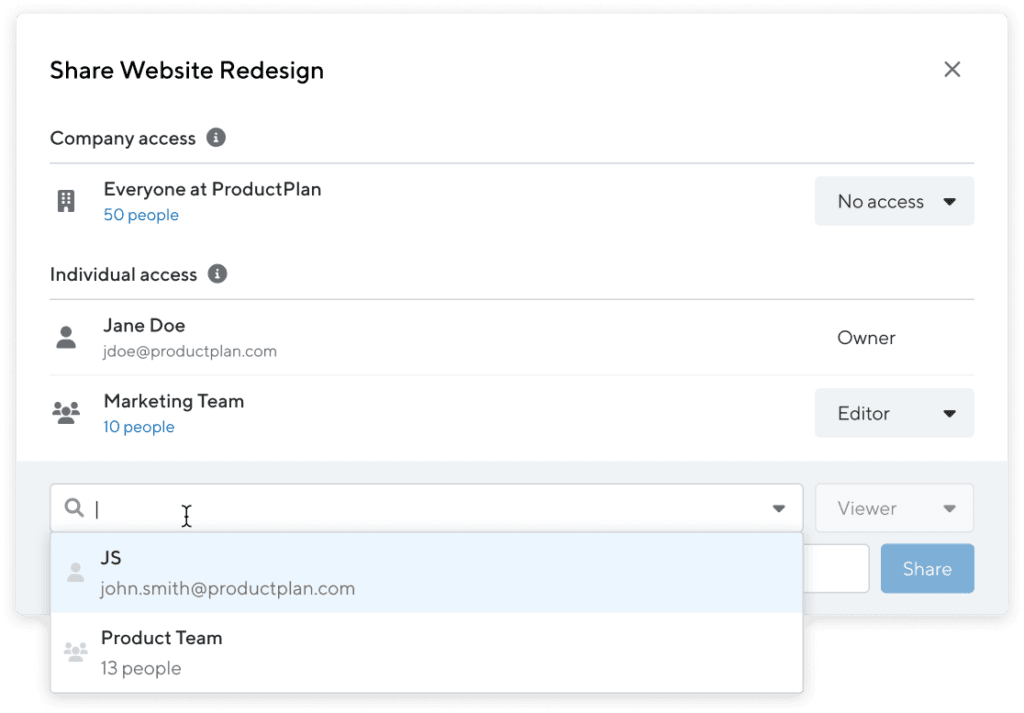
Task: Click inside the people search input
Action: (x=426, y=508)
